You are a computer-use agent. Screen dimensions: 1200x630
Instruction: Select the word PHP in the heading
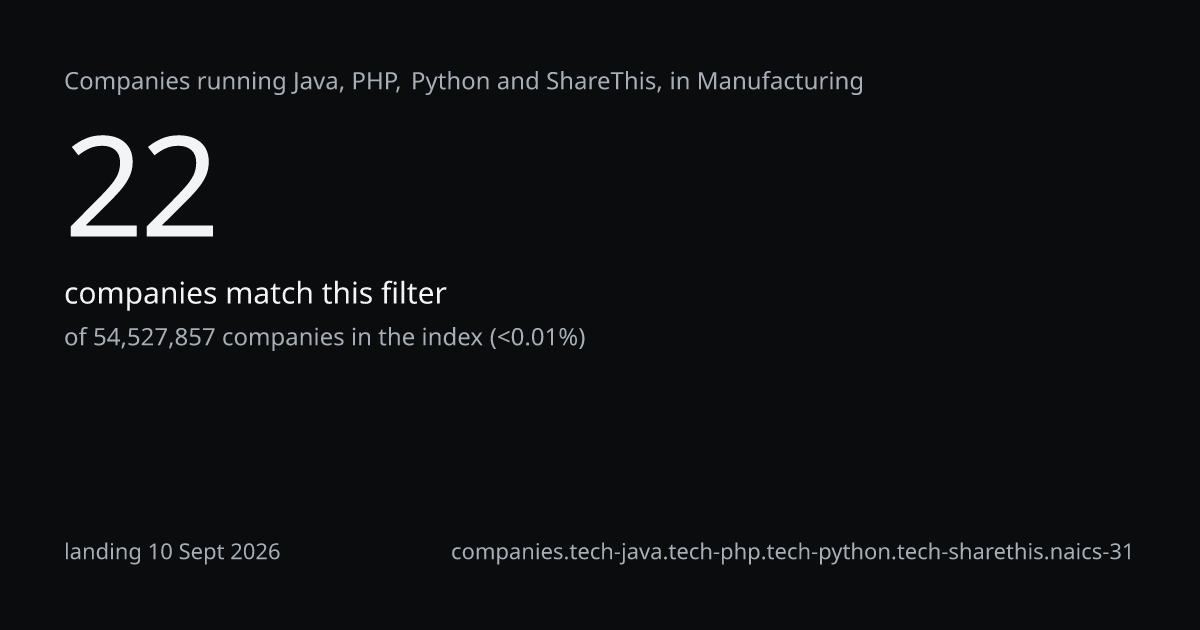375,82
